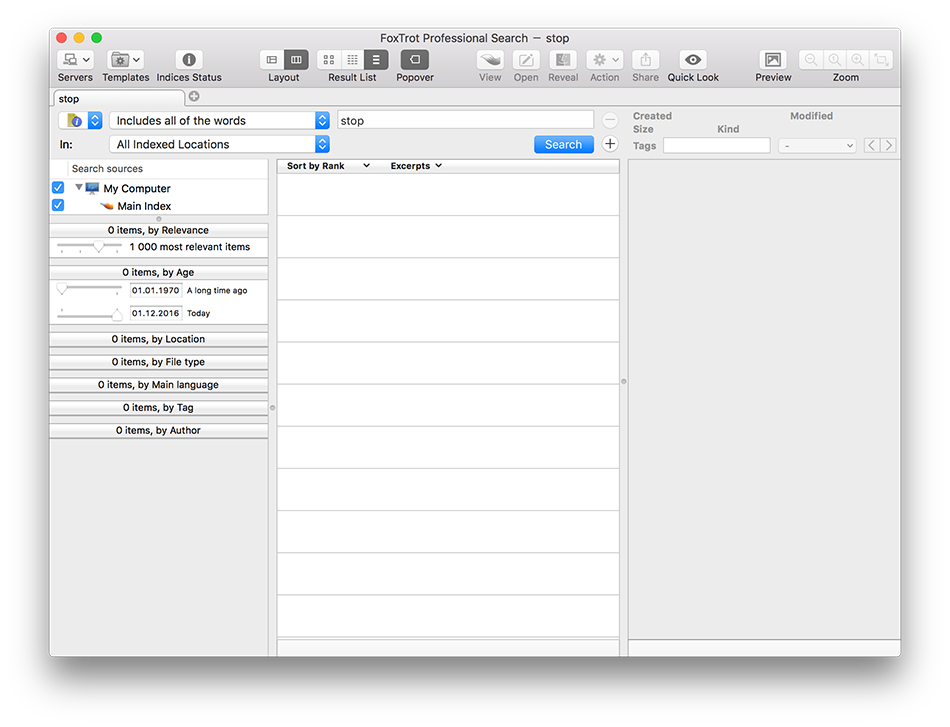Click the "0 items, by Relevance" header
Screen dimensions: 950x727
(x=158, y=230)
